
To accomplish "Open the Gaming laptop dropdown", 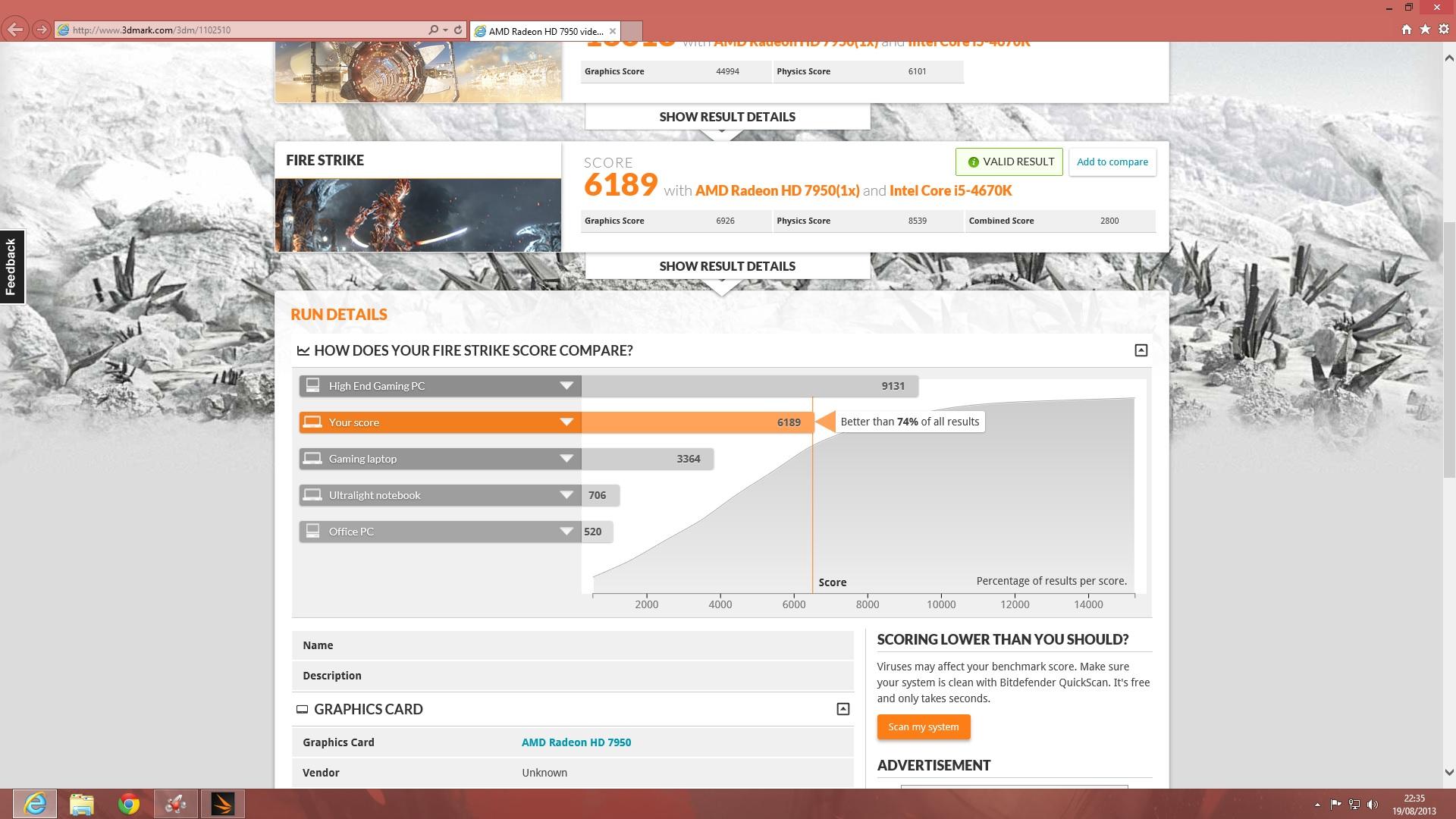I will [566, 459].
